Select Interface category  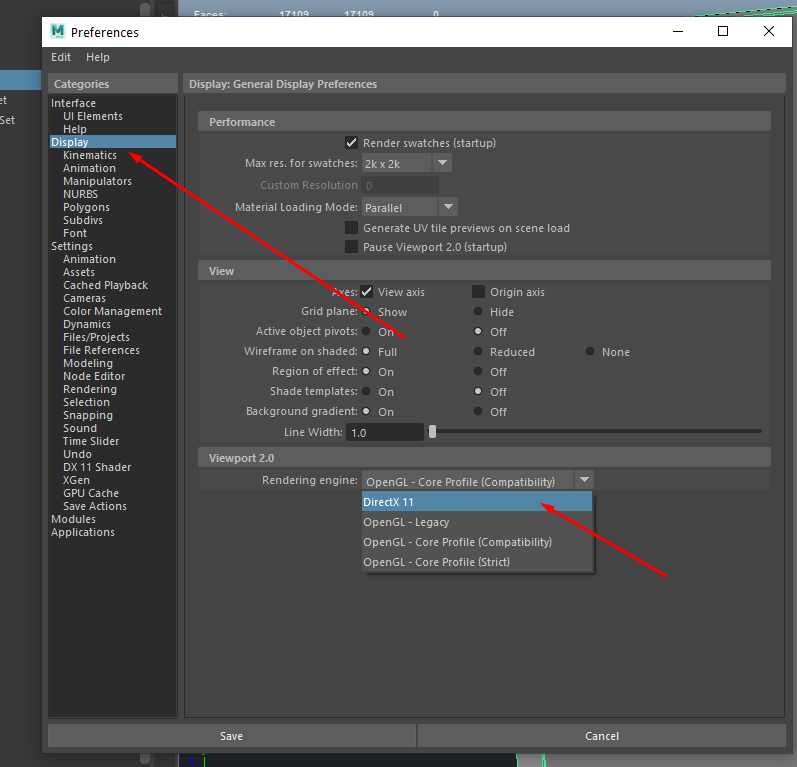point(73,103)
